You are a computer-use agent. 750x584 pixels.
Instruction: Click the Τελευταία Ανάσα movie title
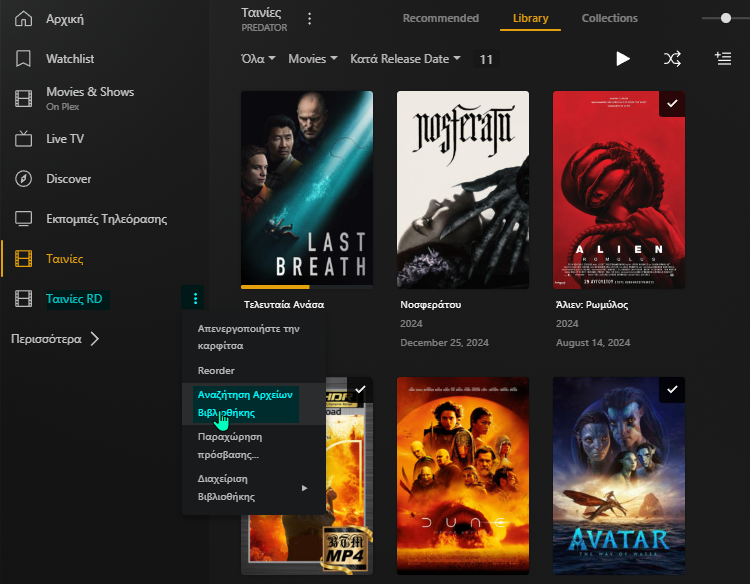click(284, 305)
